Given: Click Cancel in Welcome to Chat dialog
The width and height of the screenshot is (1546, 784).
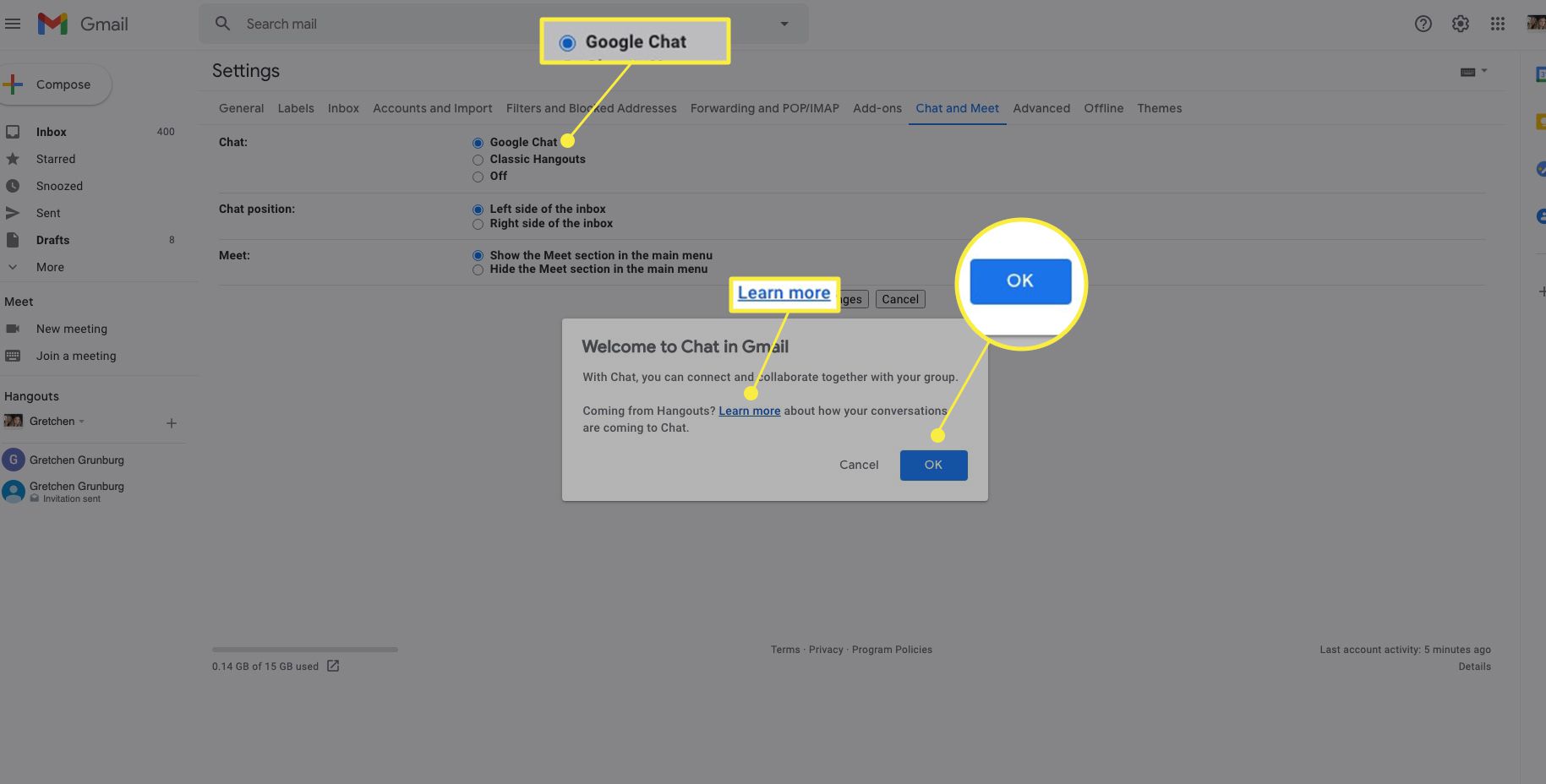Looking at the screenshot, I should click(859, 465).
